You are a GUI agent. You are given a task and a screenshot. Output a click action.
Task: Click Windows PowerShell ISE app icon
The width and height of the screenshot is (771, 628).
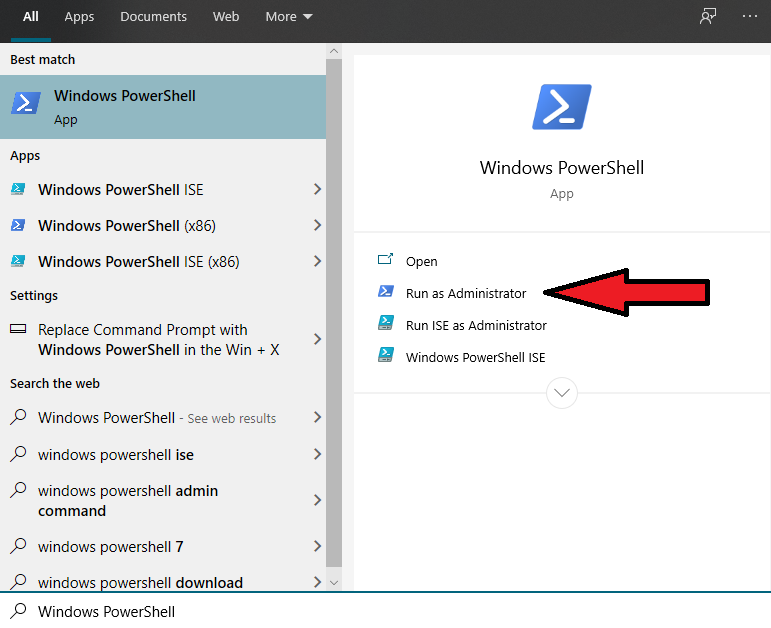click(18, 189)
